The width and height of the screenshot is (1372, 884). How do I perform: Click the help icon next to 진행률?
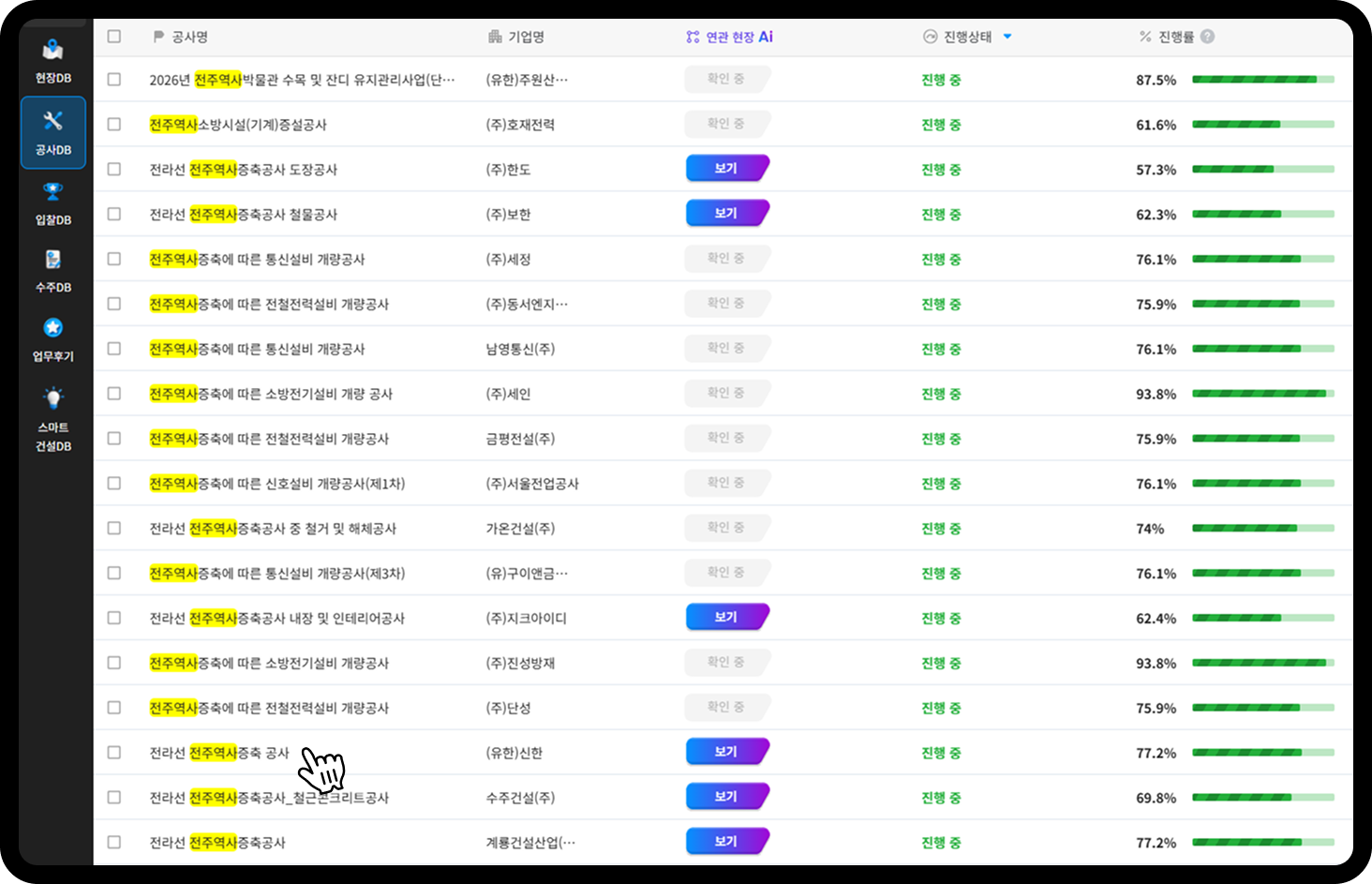(1208, 37)
